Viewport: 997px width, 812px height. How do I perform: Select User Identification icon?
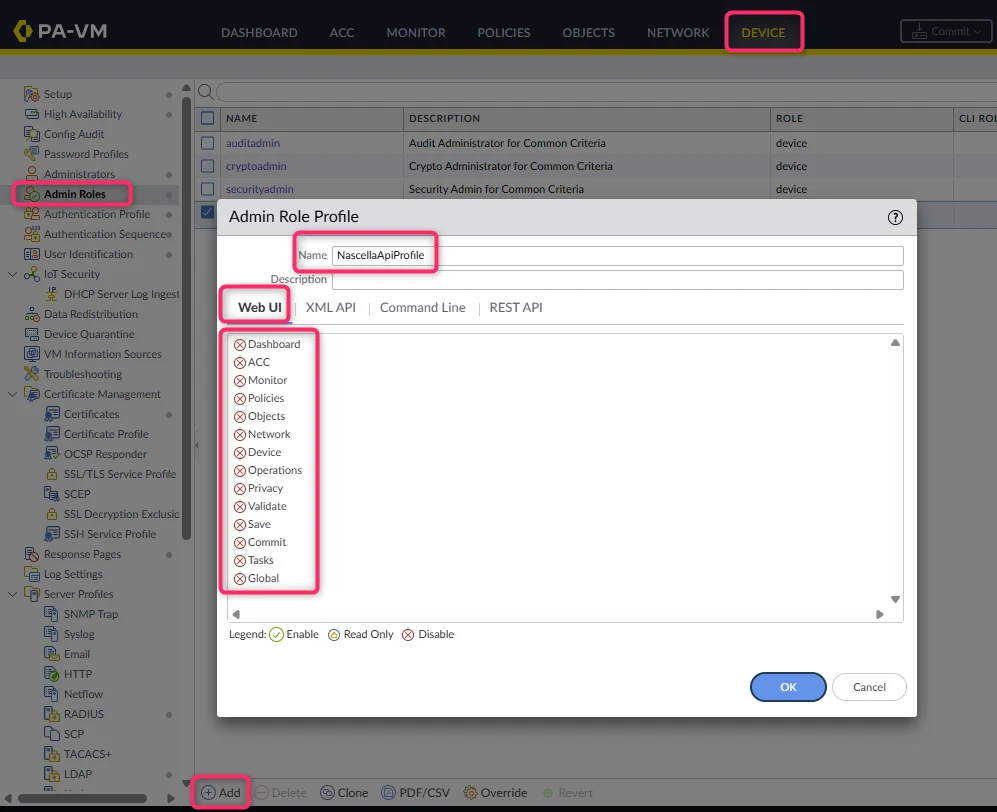pyautogui.click(x=31, y=254)
